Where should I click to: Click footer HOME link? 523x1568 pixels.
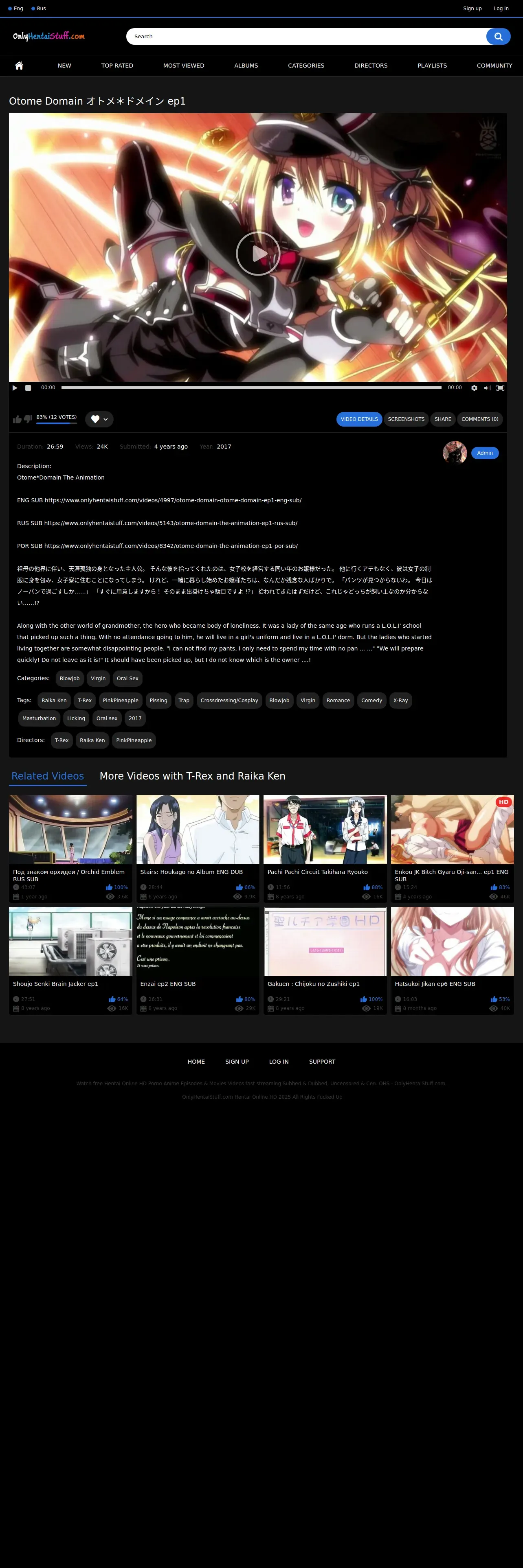click(x=196, y=1062)
